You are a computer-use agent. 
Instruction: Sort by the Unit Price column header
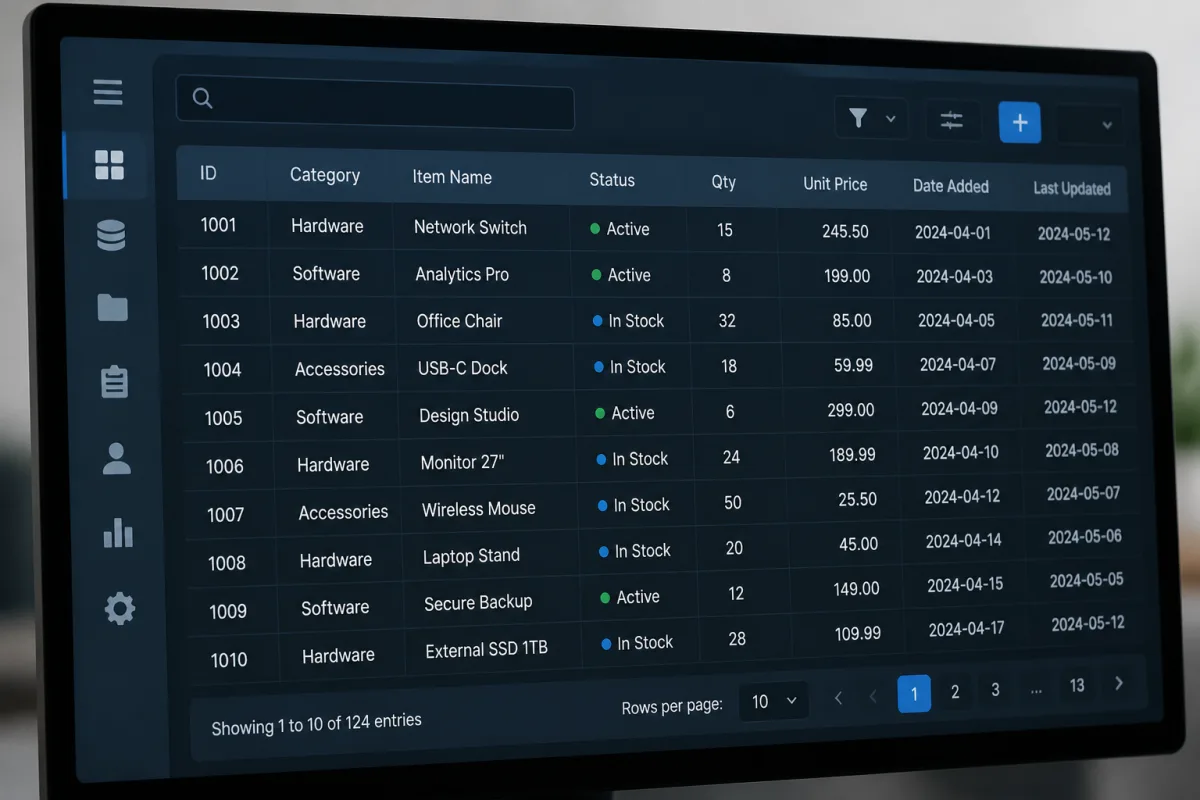tap(835, 184)
